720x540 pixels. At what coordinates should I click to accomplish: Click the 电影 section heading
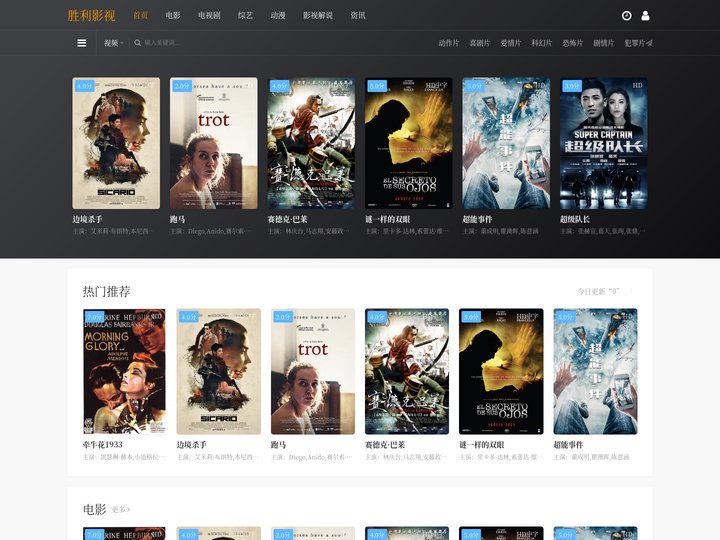(x=95, y=509)
